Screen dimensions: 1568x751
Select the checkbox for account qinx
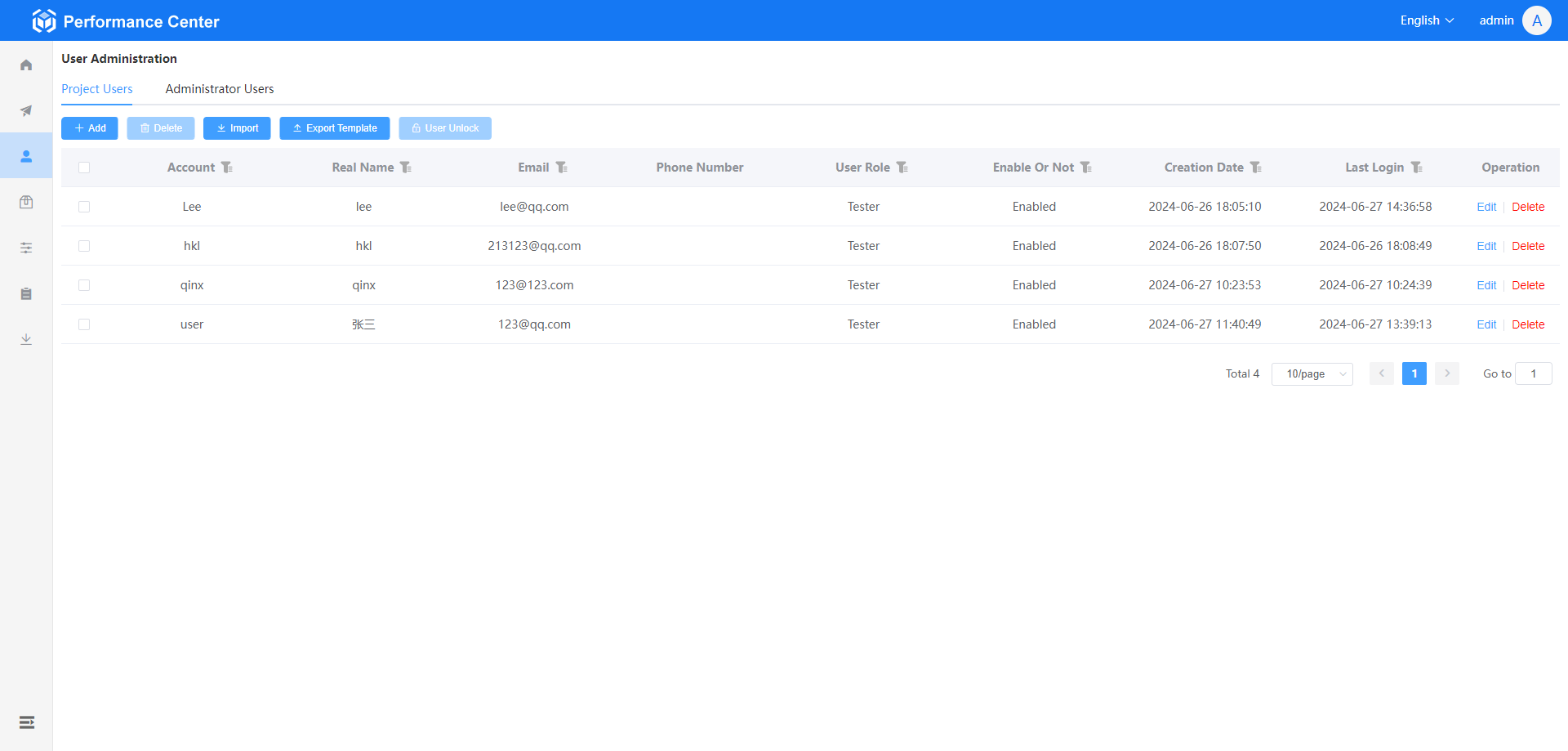click(84, 285)
